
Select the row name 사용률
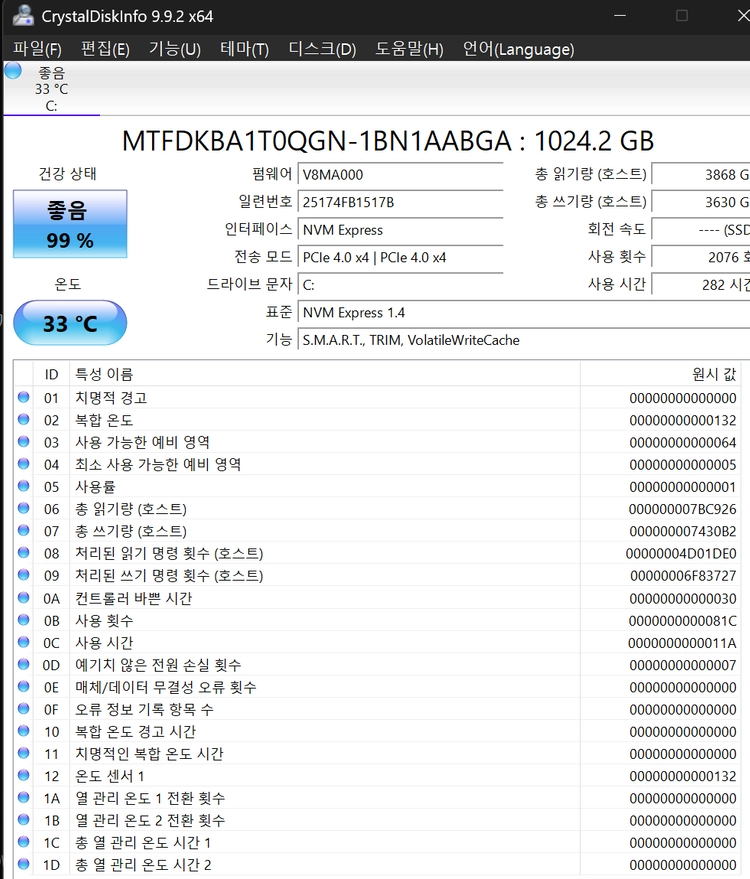95,487
